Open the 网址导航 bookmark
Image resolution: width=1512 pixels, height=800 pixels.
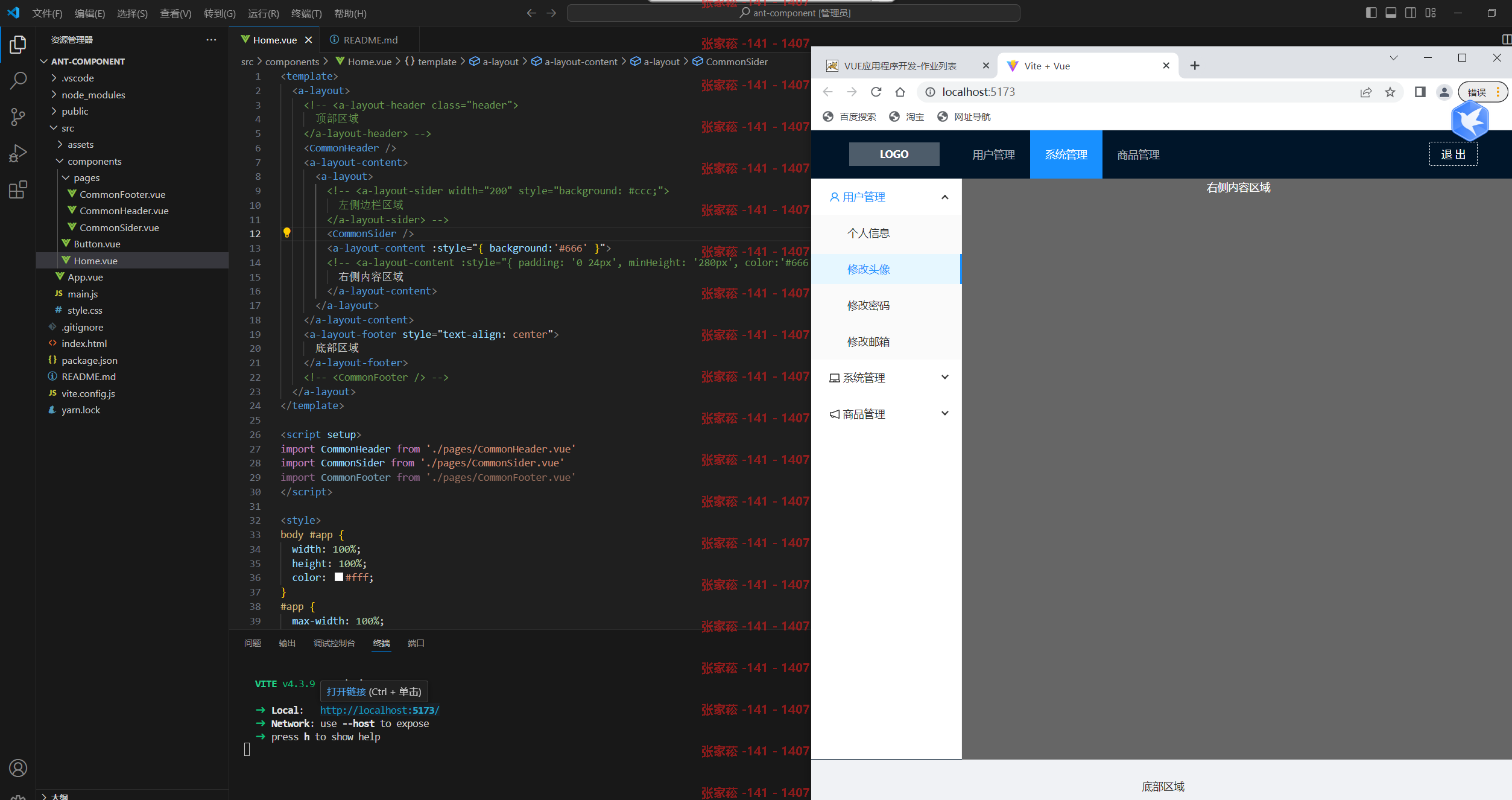963,116
